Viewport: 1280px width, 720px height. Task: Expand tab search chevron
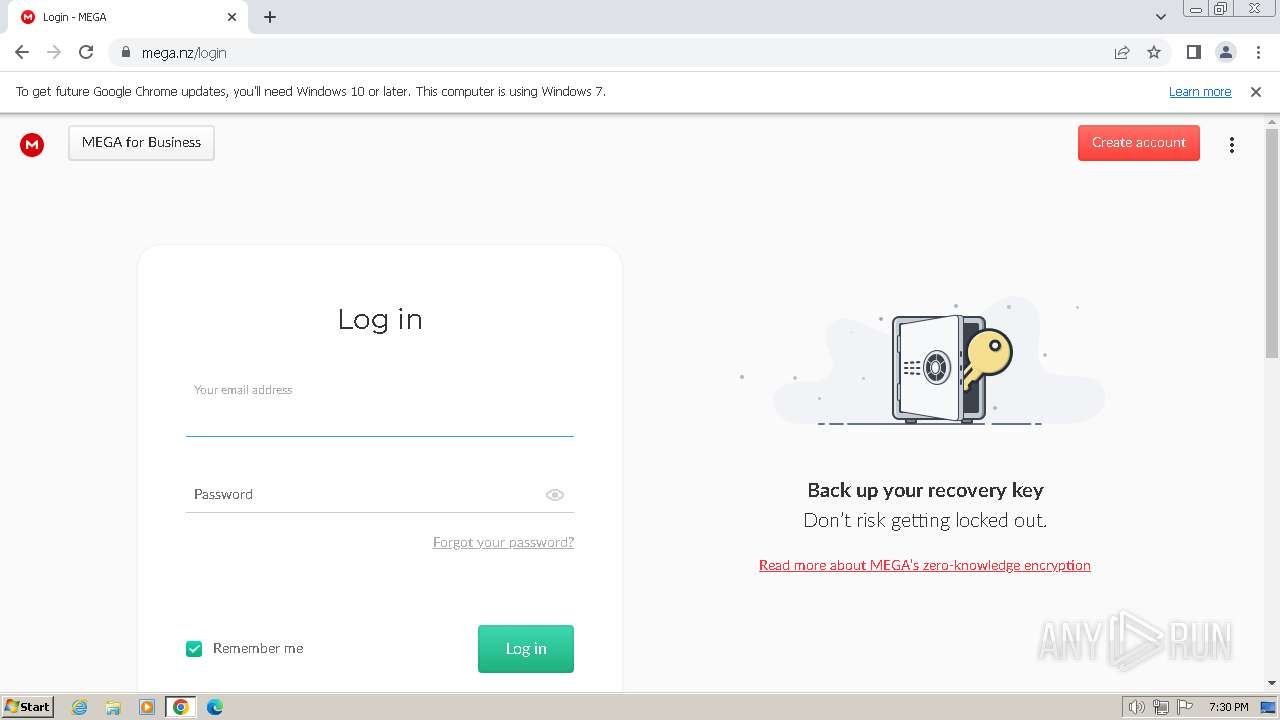pos(1161,17)
